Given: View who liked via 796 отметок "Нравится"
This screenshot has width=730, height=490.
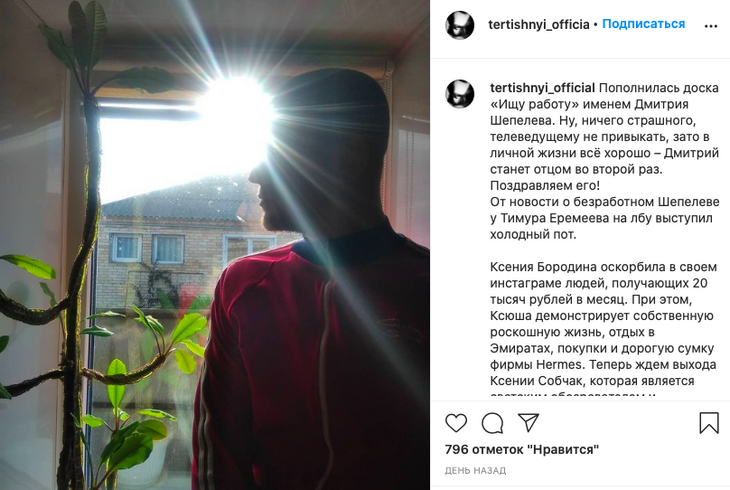Looking at the screenshot, I should pos(521,449).
